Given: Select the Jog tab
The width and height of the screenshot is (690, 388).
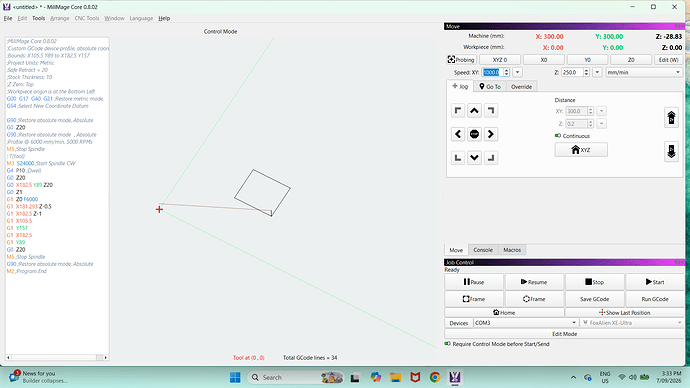Looking at the screenshot, I should [460, 86].
